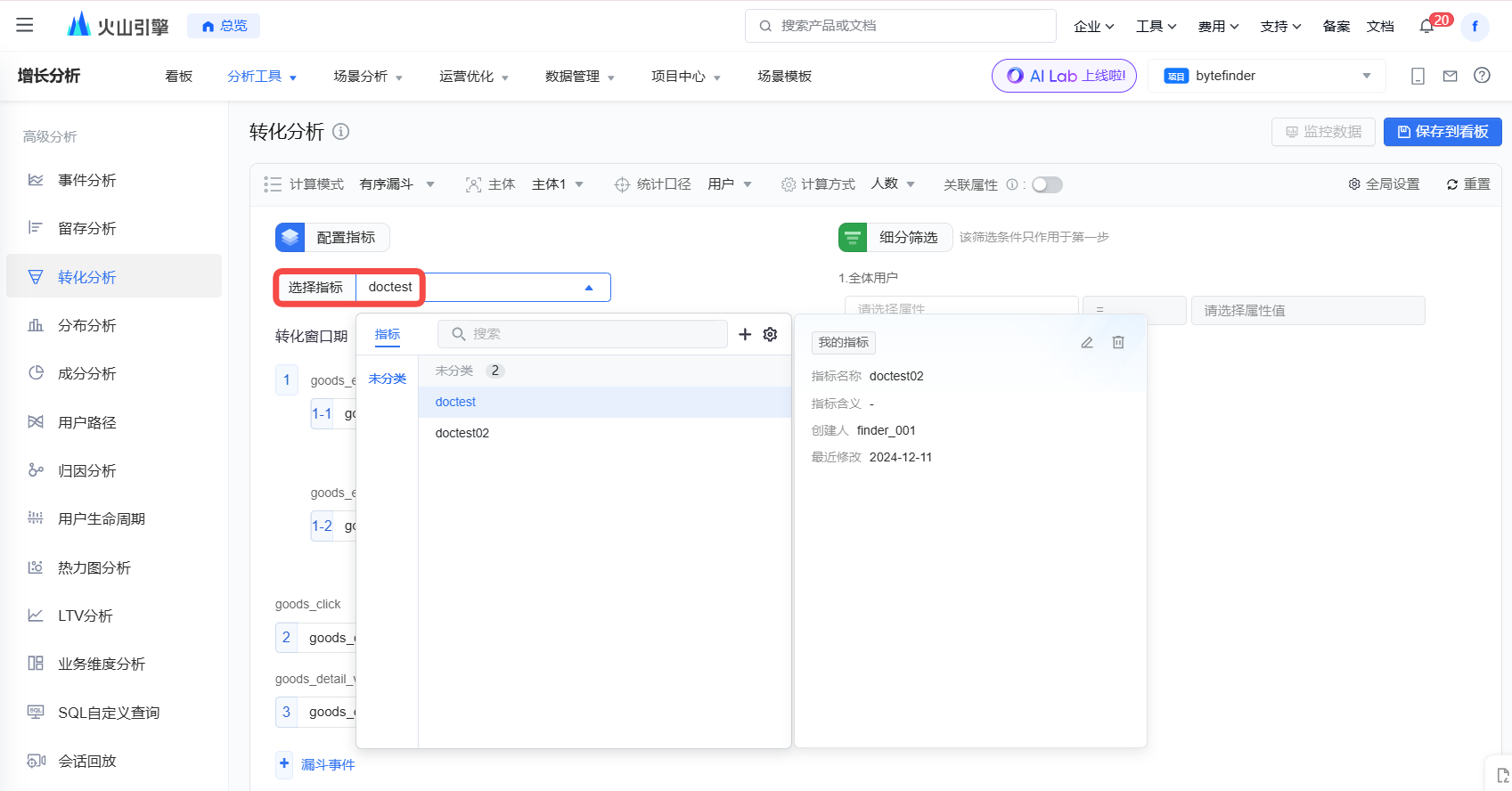Open the notifications bell icon
1512x791 pixels.
click(1426, 27)
